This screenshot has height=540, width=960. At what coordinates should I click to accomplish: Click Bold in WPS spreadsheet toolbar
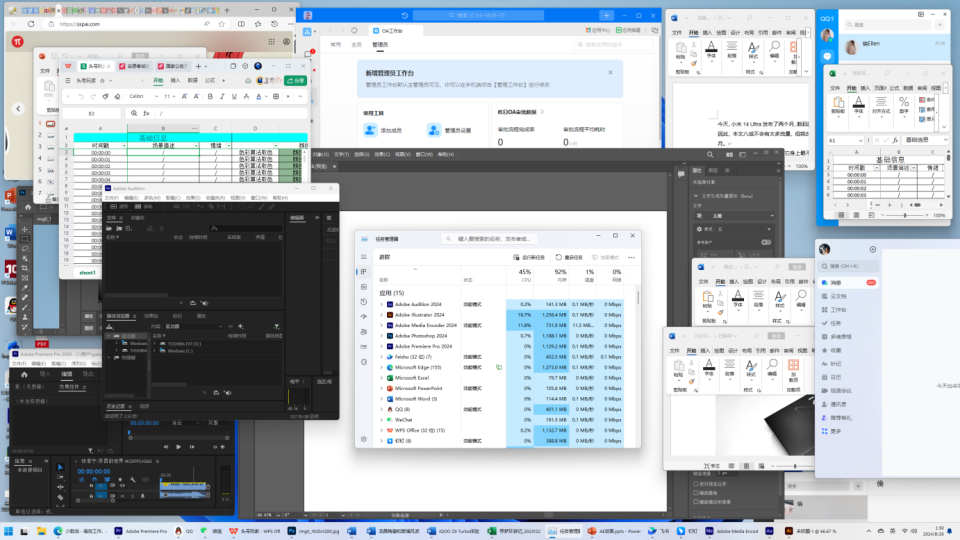(210, 96)
